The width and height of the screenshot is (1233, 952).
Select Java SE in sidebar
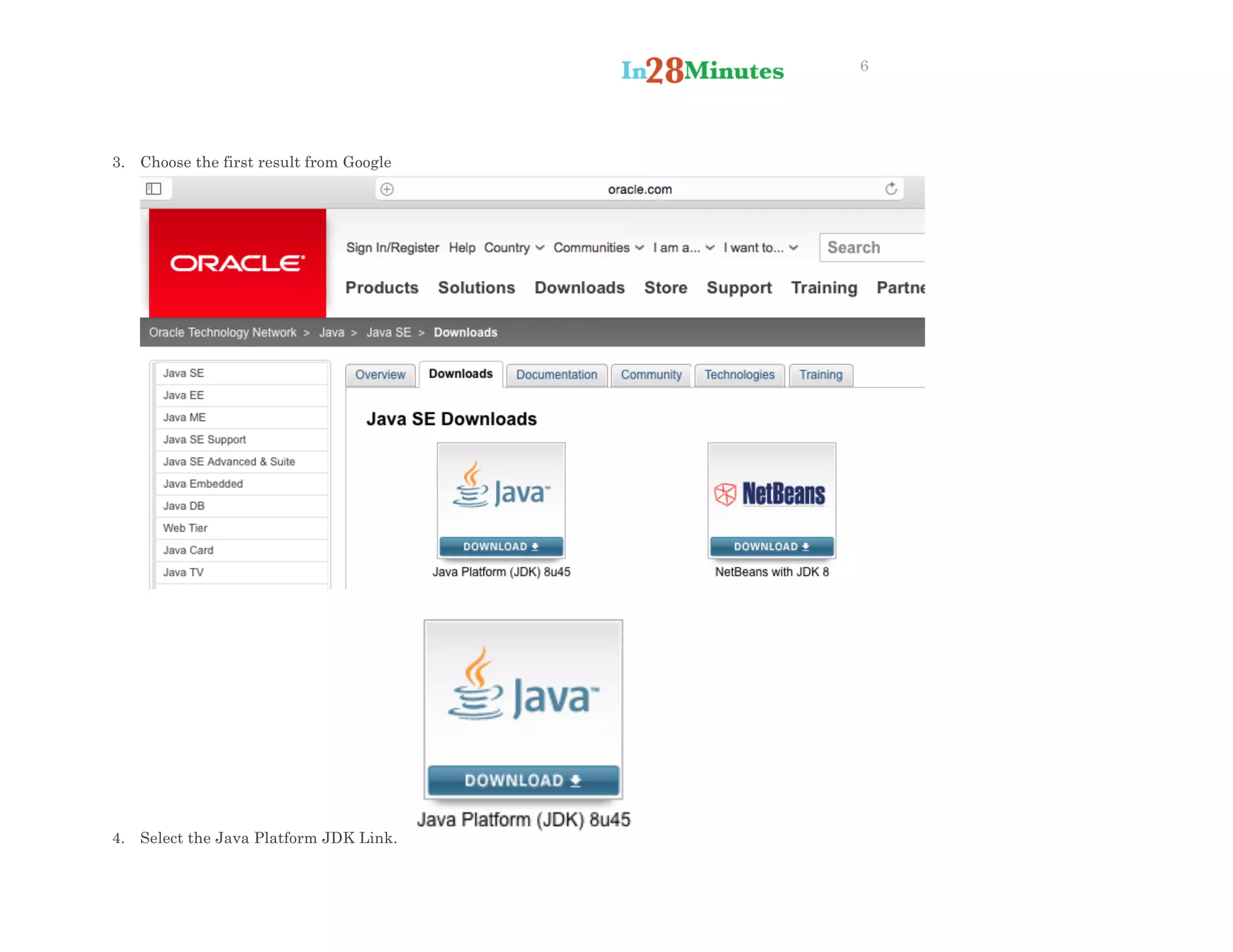click(241, 373)
